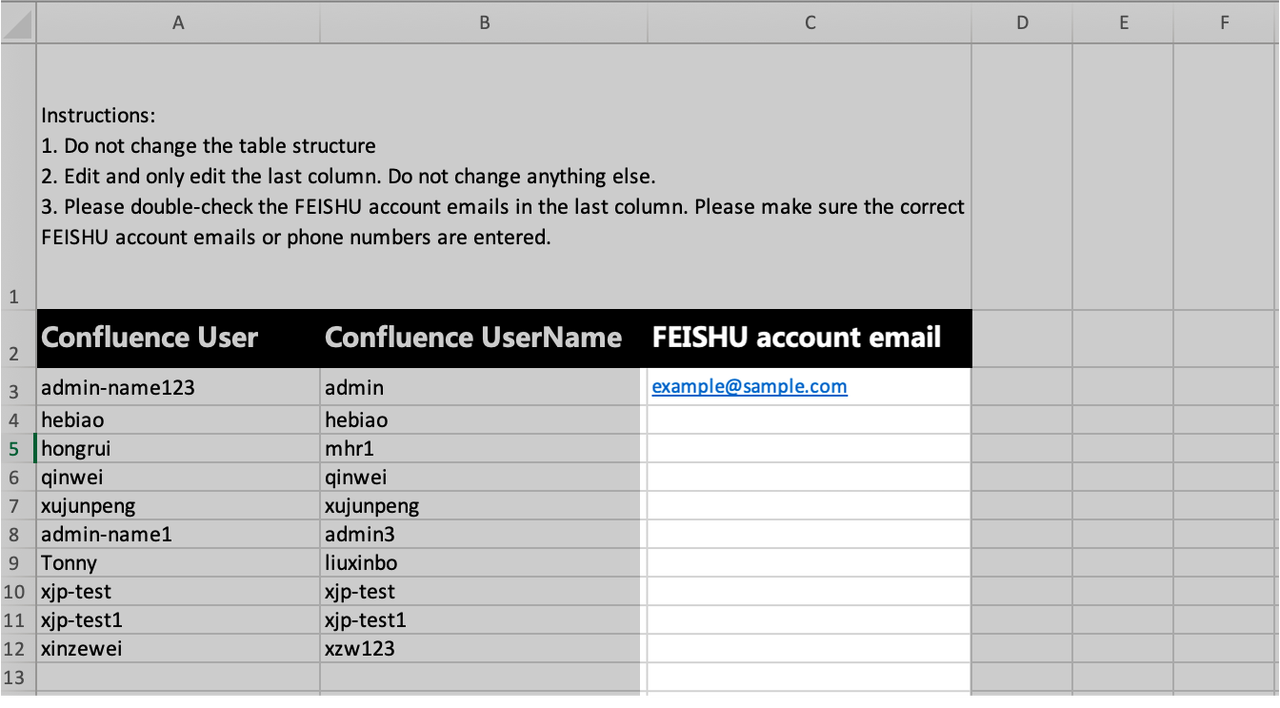
Task: Select the 'admin-name123' cell
Action: (x=178, y=388)
